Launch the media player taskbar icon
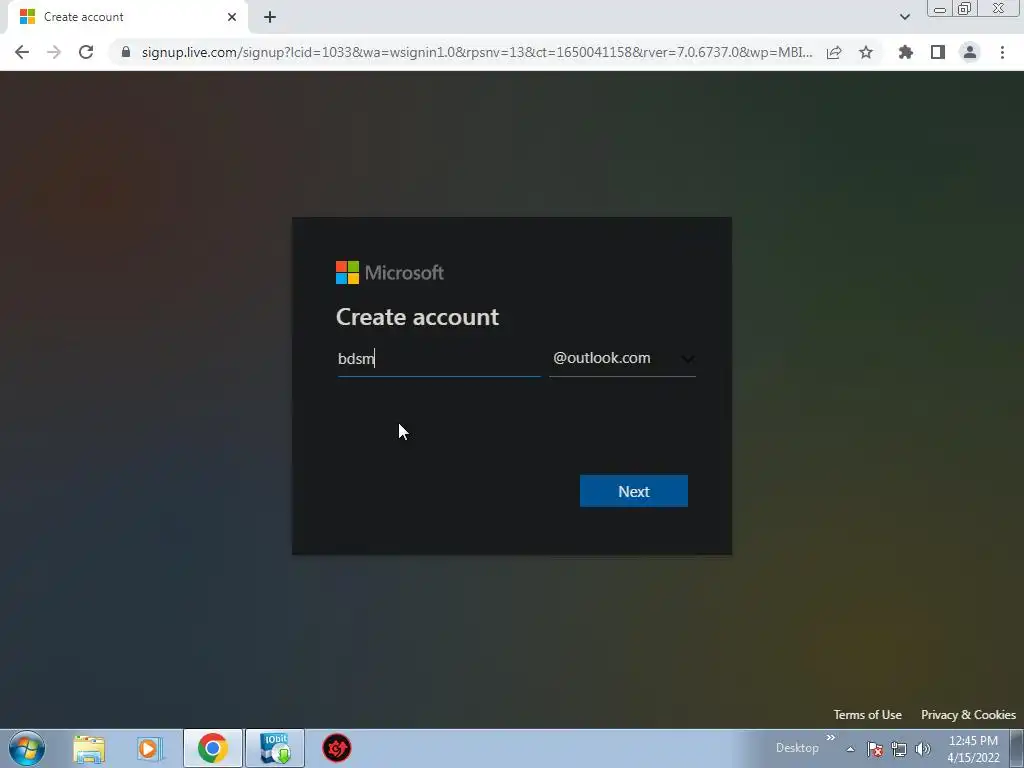Image resolution: width=1024 pixels, height=768 pixels. coord(149,748)
